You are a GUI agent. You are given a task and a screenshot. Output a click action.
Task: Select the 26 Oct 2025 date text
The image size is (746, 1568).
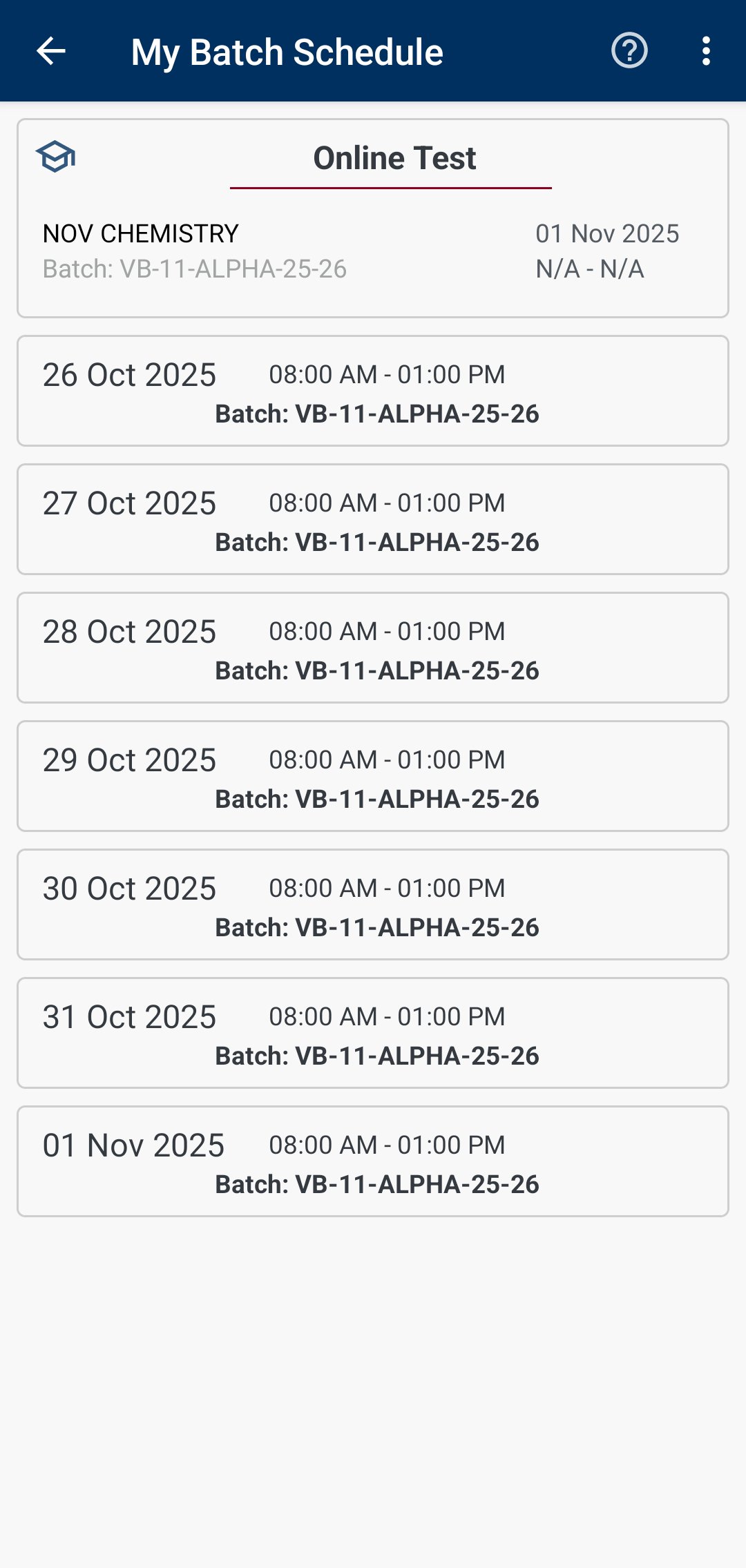click(x=129, y=375)
